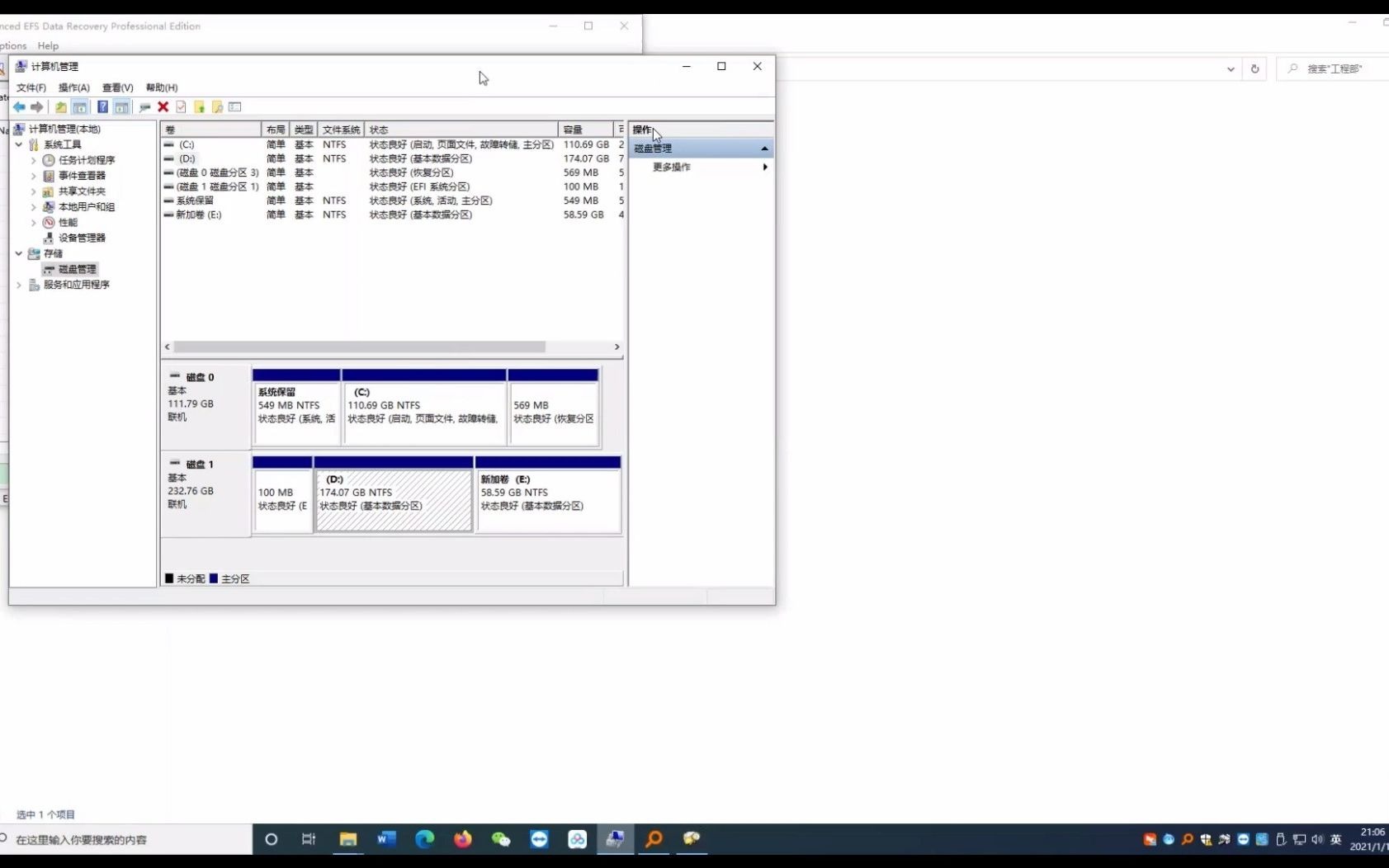Open the 帮助(H) menu
The width and height of the screenshot is (1389, 868).
162,87
